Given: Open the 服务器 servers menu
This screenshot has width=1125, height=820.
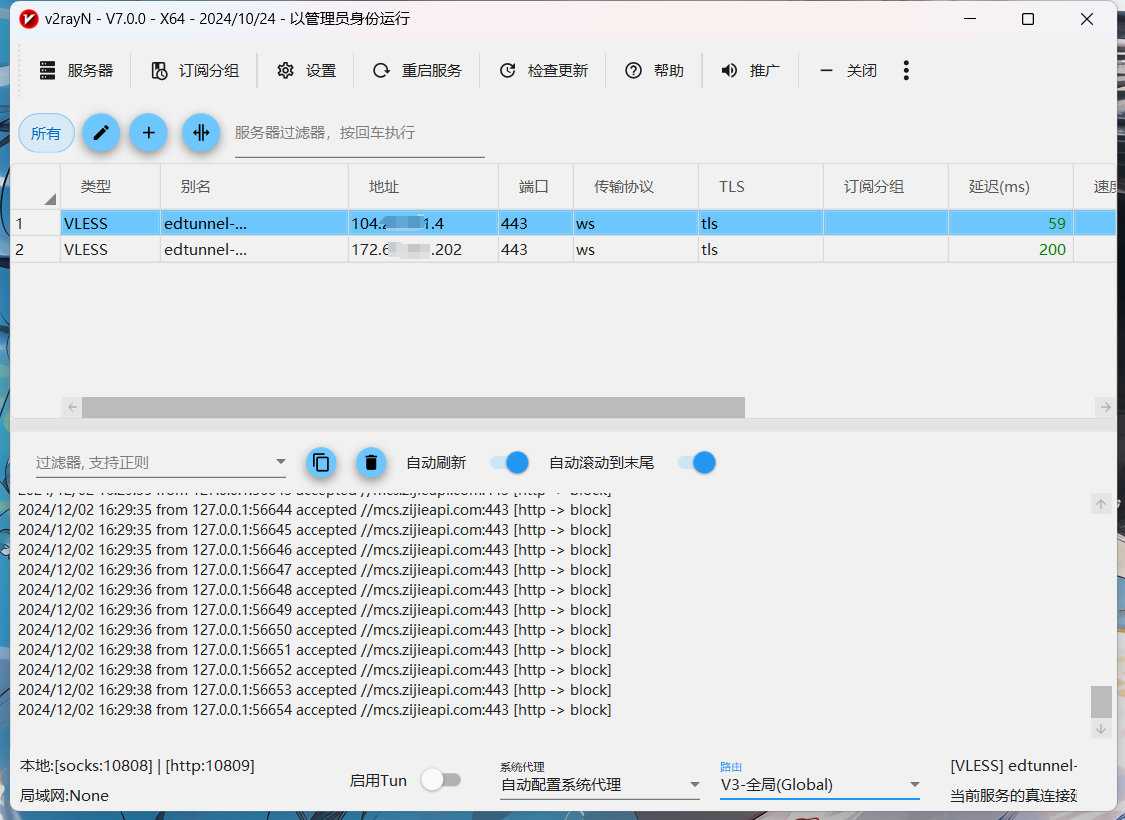Looking at the screenshot, I should [x=77, y=70].
